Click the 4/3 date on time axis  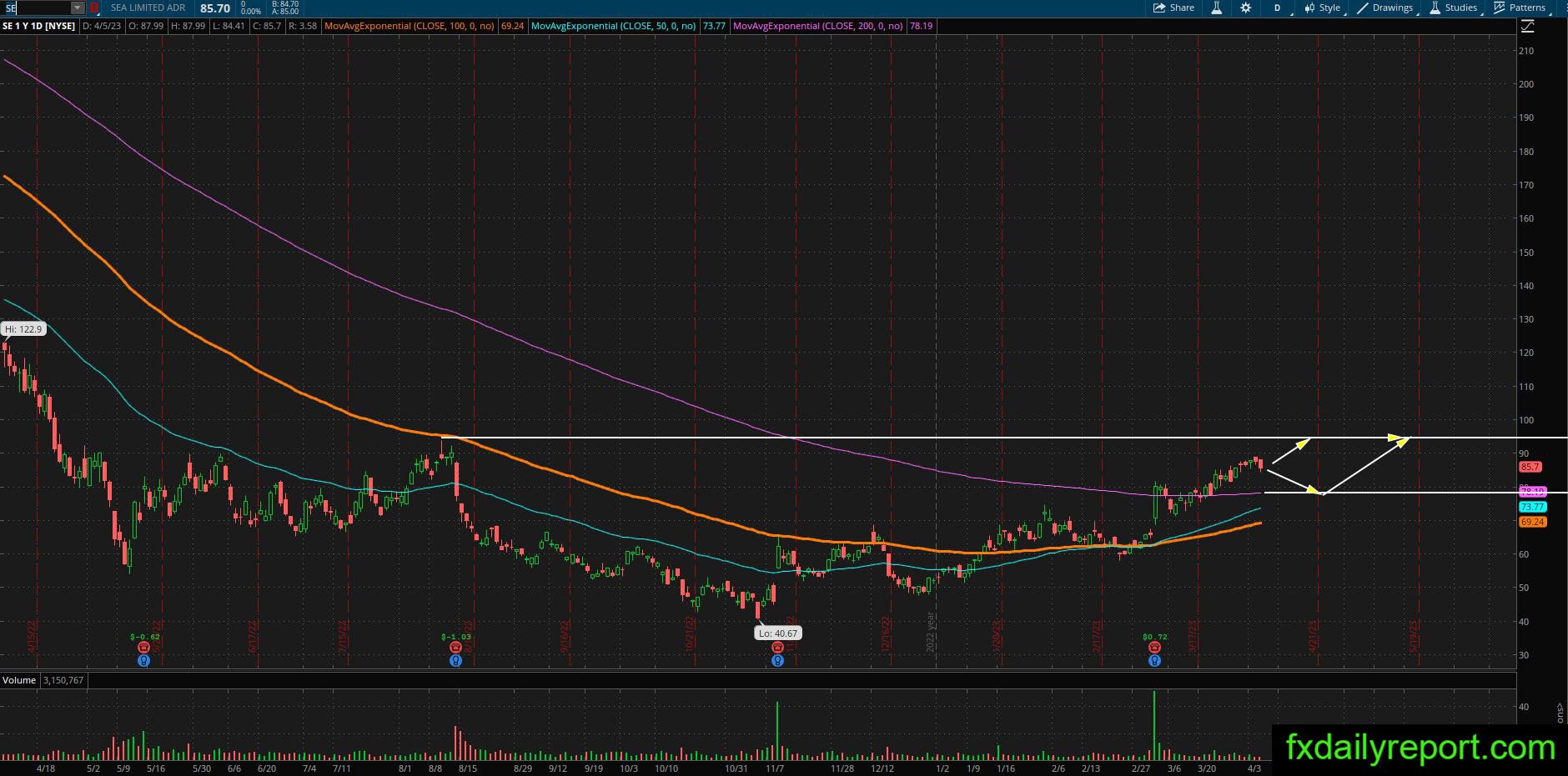[x=1254, y=768]
